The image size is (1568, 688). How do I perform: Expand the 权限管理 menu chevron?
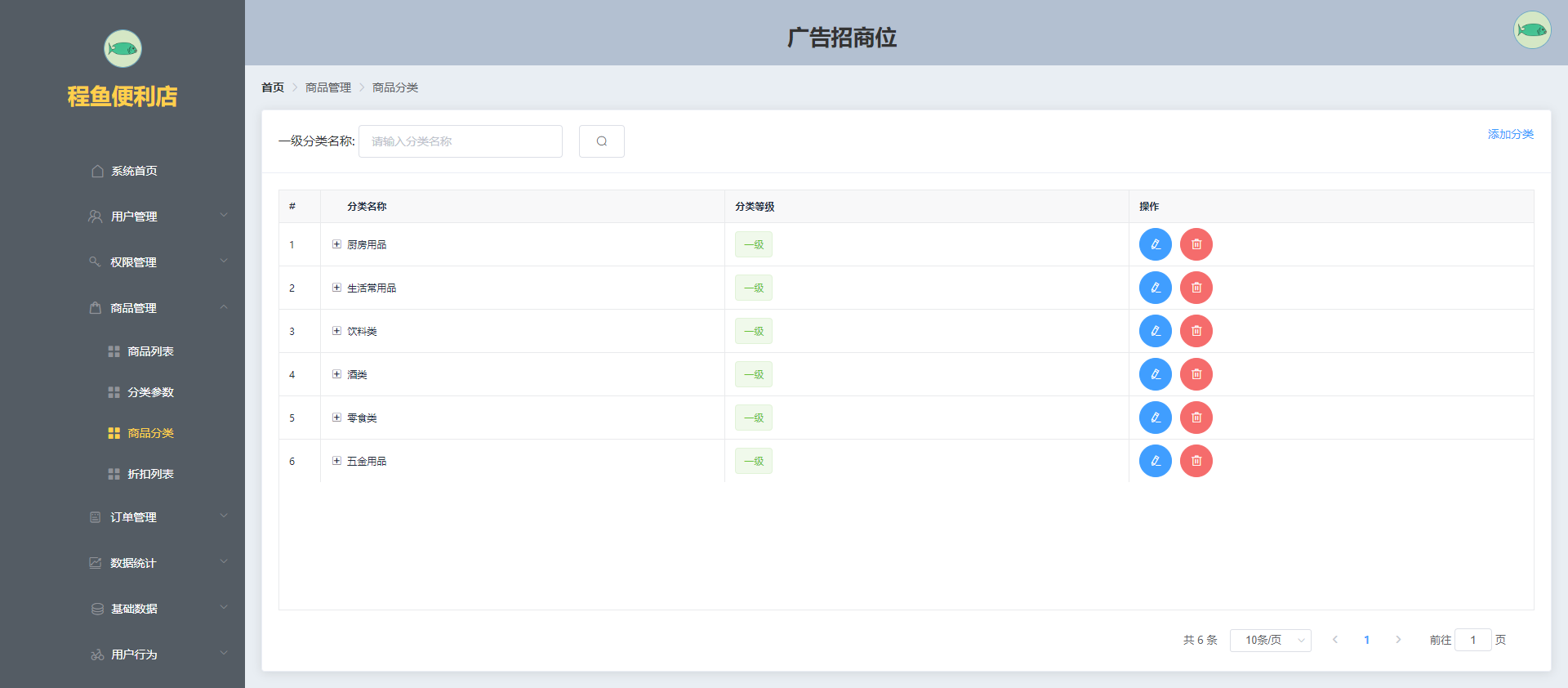pos(224,261)
